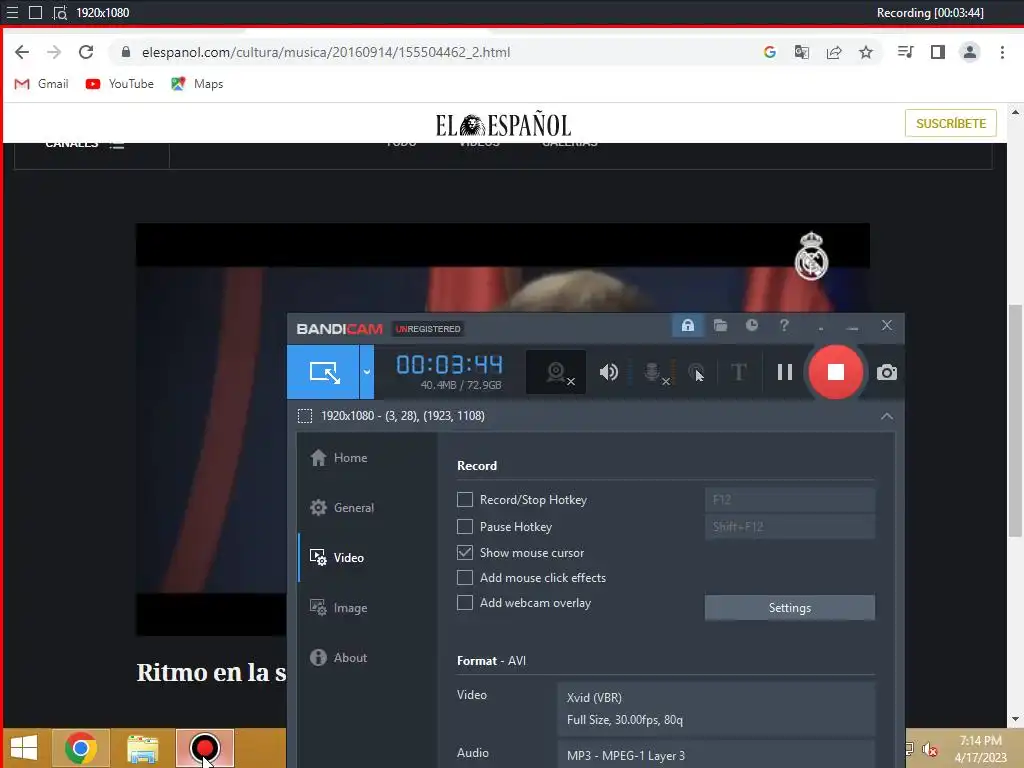Viewport: 1024px width, 768px height.
Task: Open Bandicam from the taskbar
Action: click(x=205, y=748)
